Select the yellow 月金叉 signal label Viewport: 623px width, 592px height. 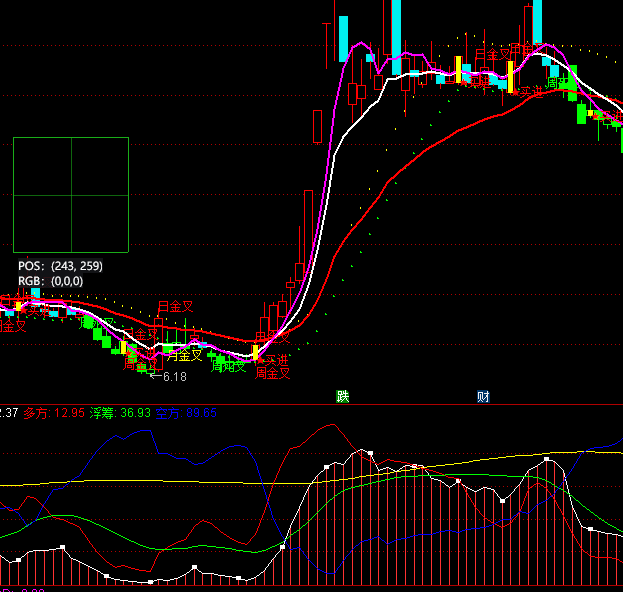pos(184,354)
